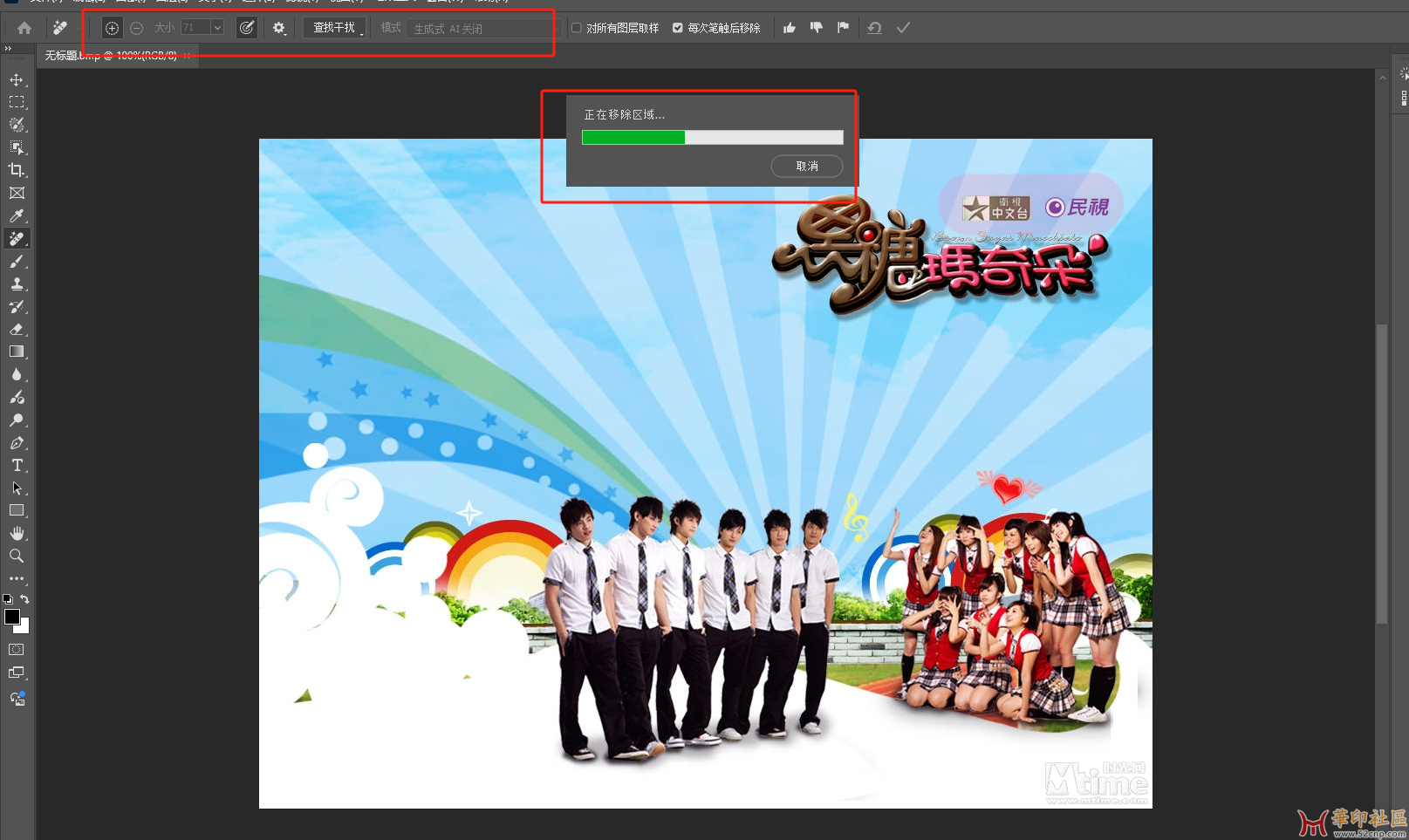Image resolution: width=1409 pixels, height=840 pixels.
Task: Select subtract-from-area minus brush mode
Action: 136,28
